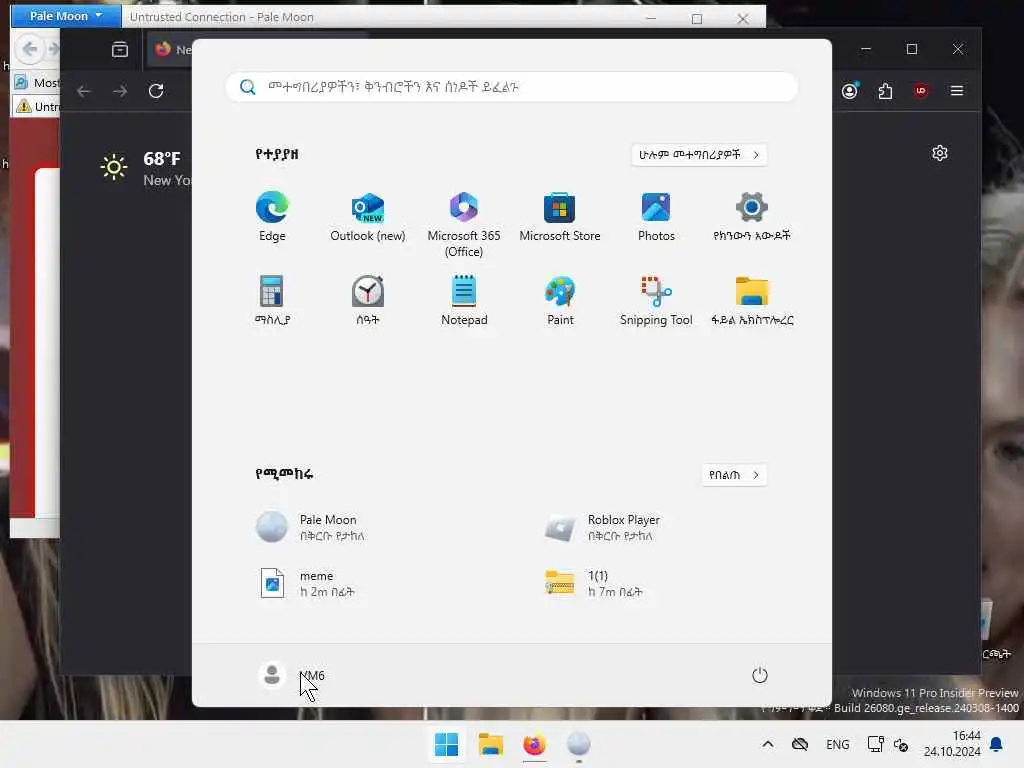Screen dimensions: 1024x768
Task: Open the notification bell icon
Action: (997, 744)
